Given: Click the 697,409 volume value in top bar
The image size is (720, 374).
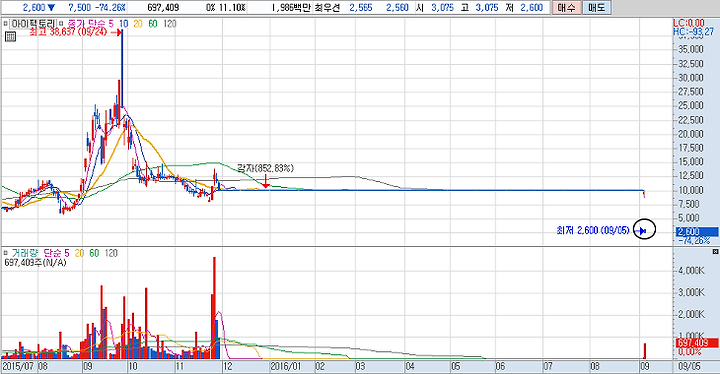Looking at the screenshot, I should (163, 7).
